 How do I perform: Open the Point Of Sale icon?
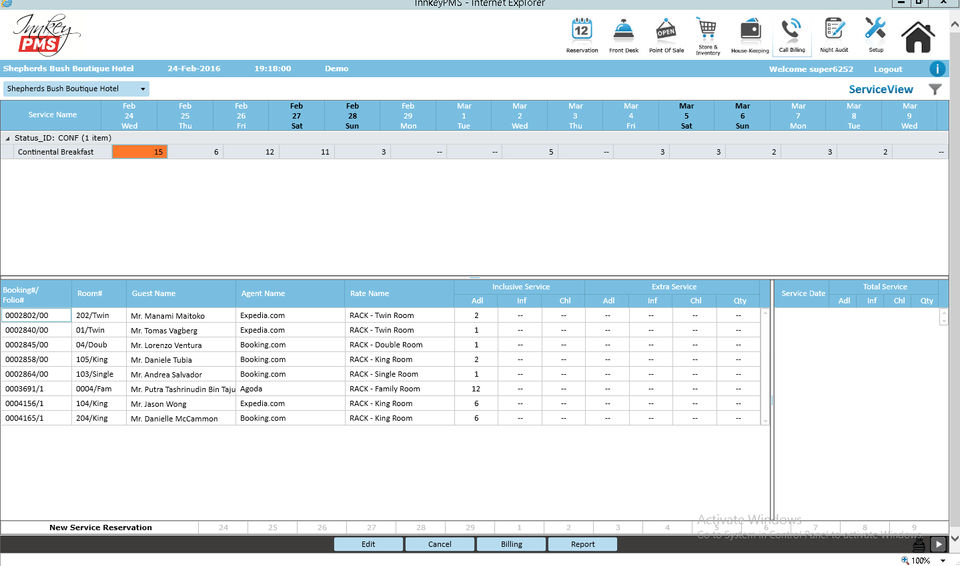pos(666,35)
